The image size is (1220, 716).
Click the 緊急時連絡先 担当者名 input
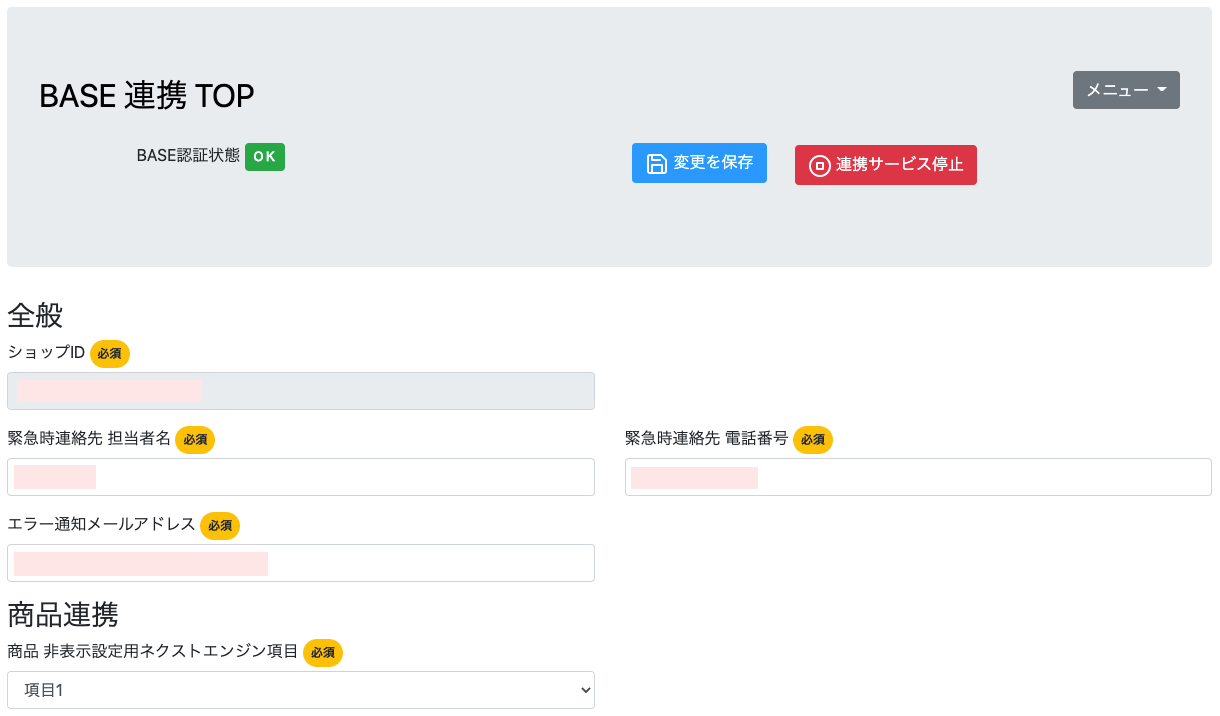coord(301,477)
